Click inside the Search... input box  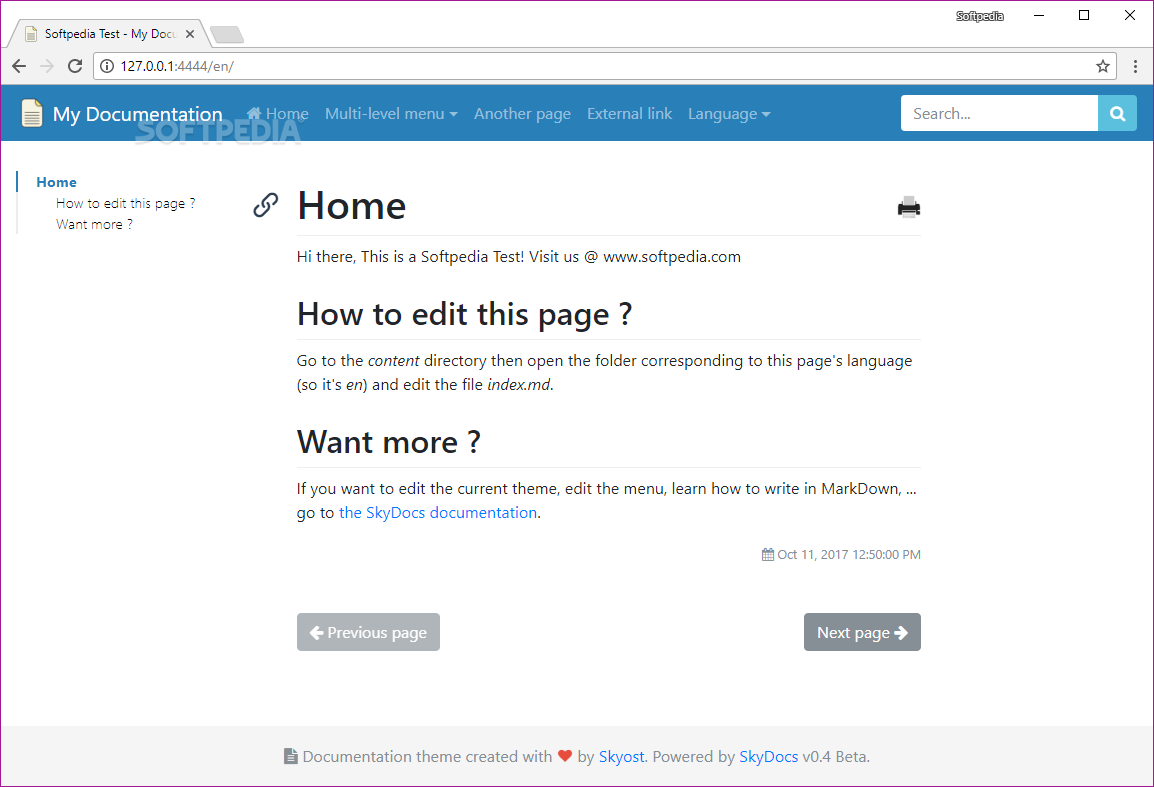pos(999,113)
